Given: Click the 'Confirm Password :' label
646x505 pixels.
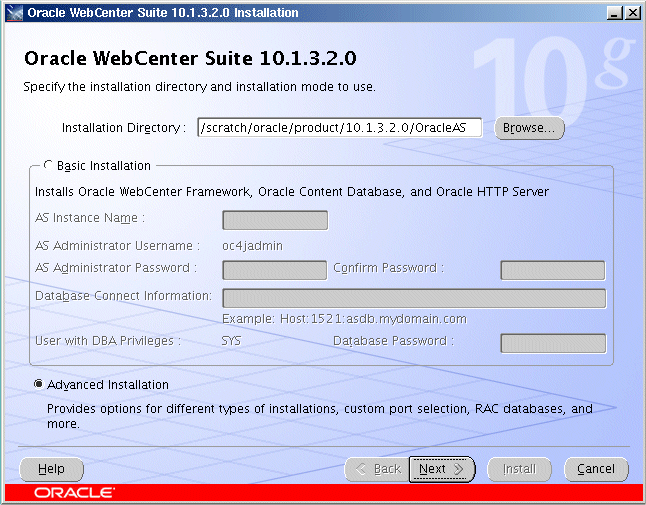Looking at the screenshot, I should point(389,268).
